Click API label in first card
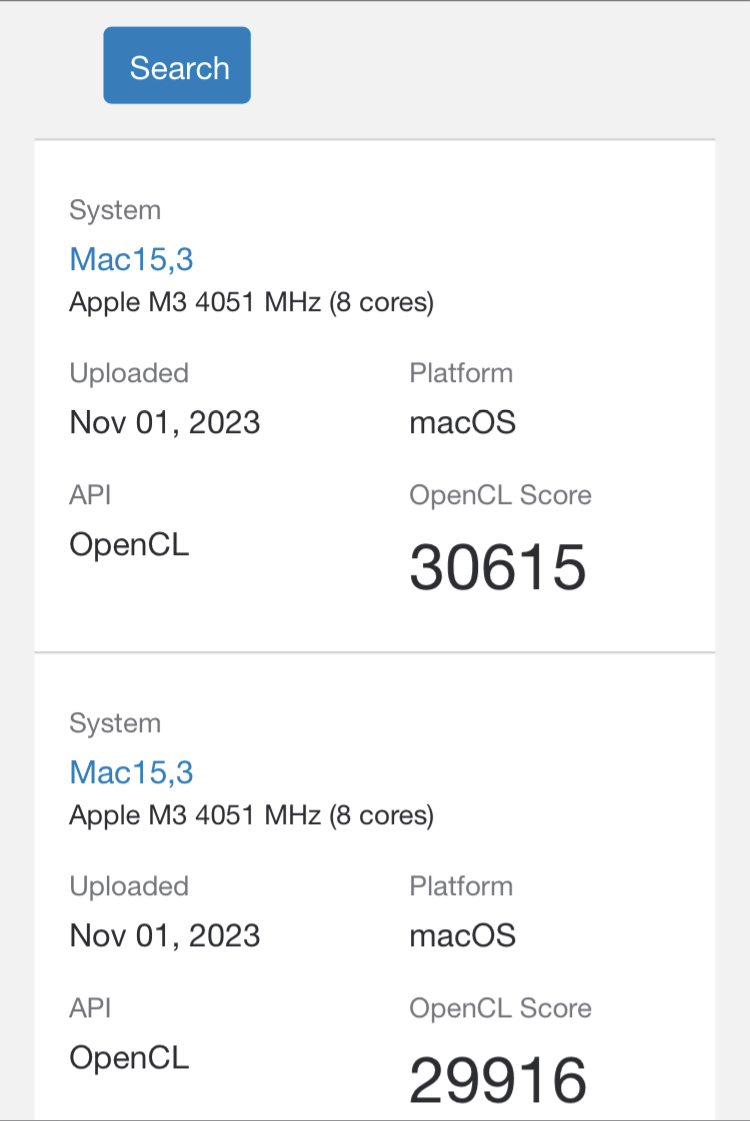 [90, 495]
